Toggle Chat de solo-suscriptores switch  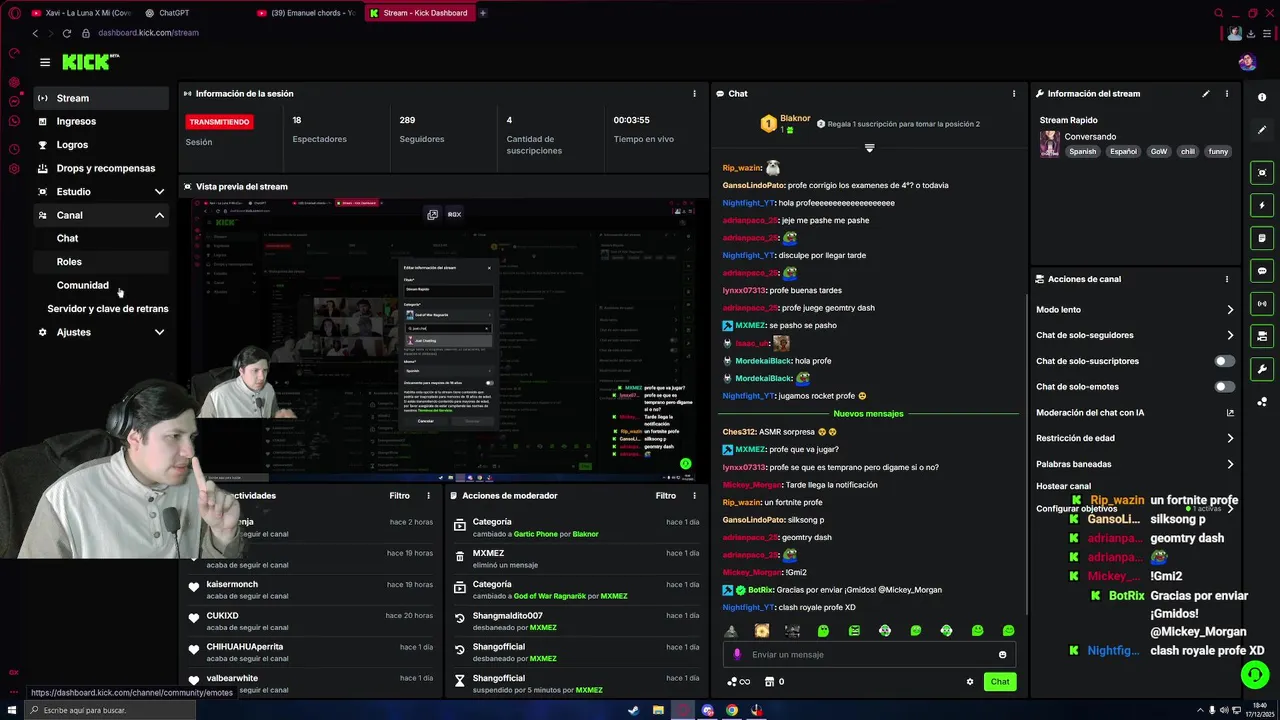coord(1224,361)
